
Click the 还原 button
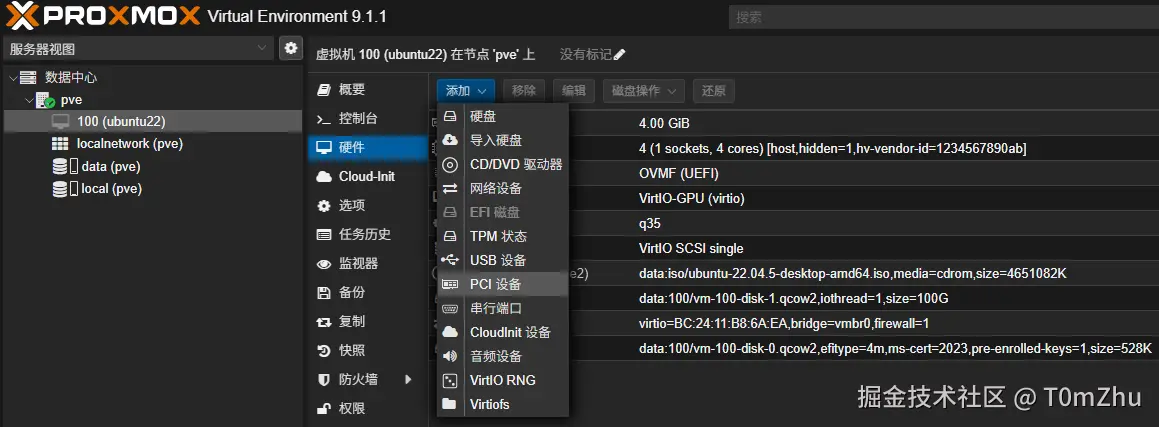click(x=713, y=91)
